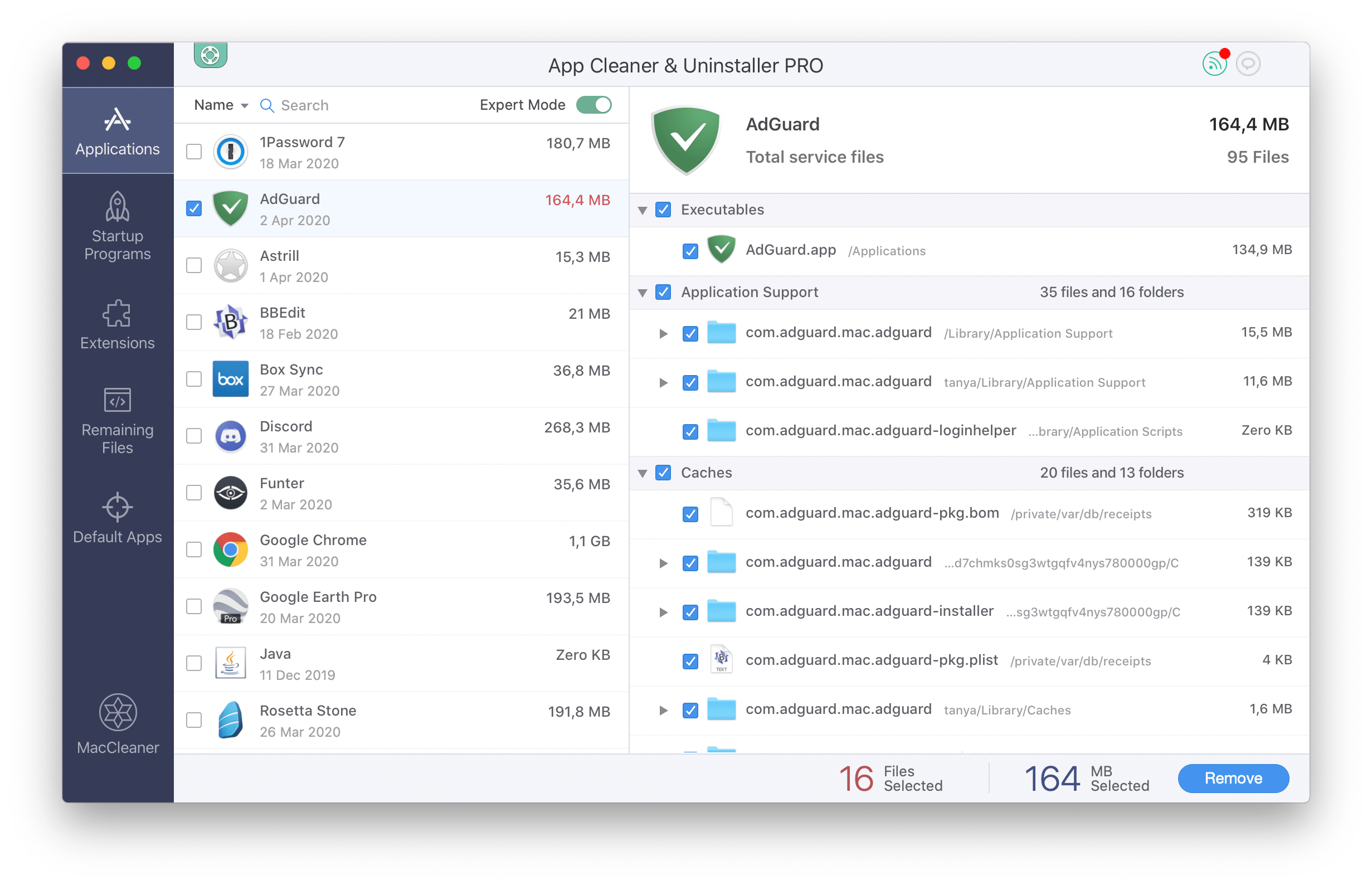Click the AdGuard app icon
The width and height of the screenshot is (1372, 885).
229,210
